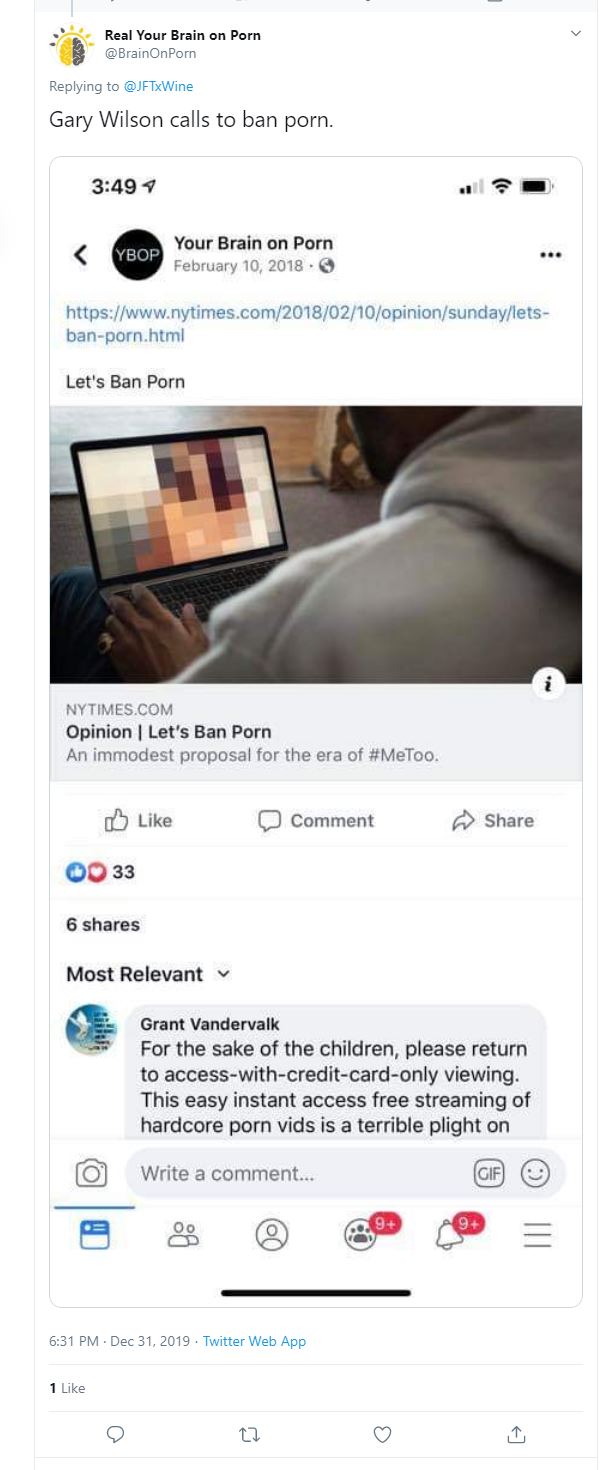Click the GIF icon in comment box
611x1470 pixels.
point(489,1173)
